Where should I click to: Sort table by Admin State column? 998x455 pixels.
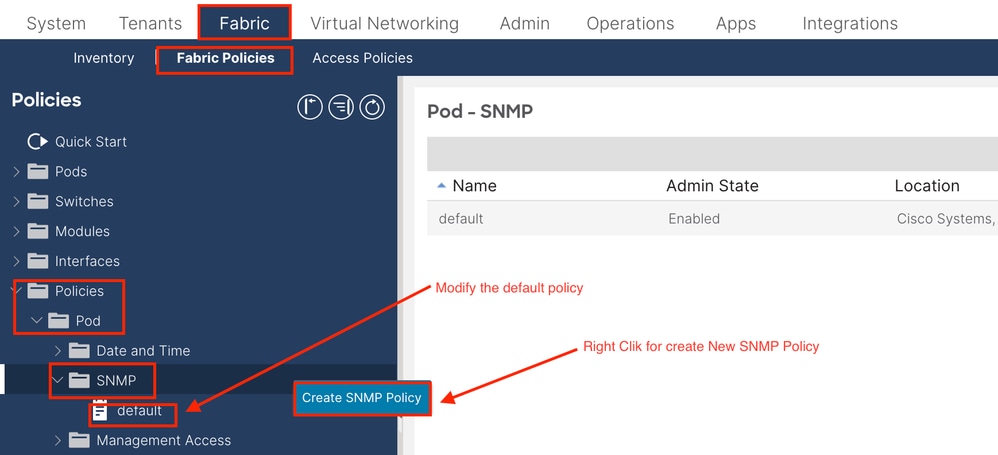click(x=712, y=186)
